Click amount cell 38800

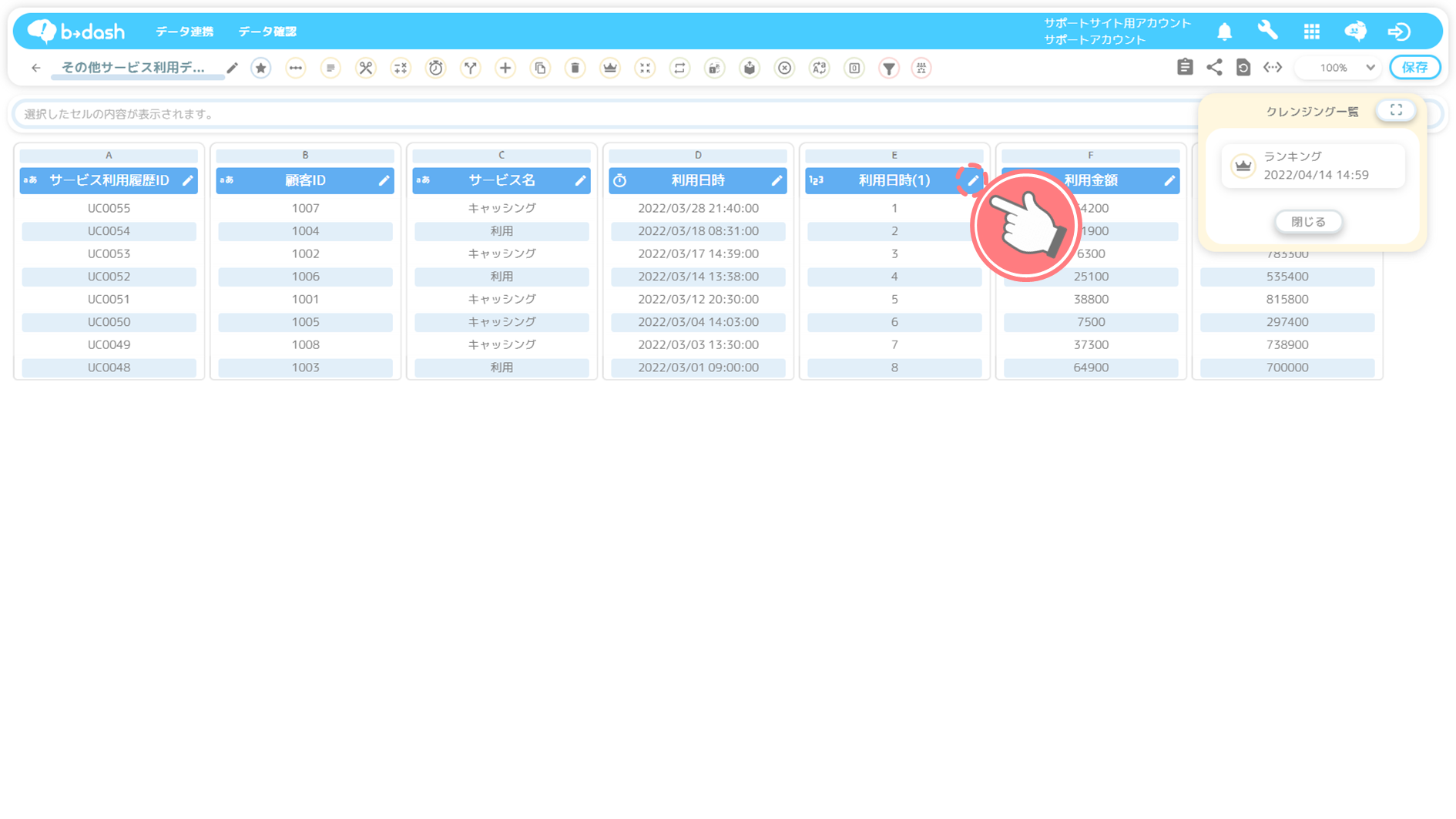click(x=1091, y=299)
